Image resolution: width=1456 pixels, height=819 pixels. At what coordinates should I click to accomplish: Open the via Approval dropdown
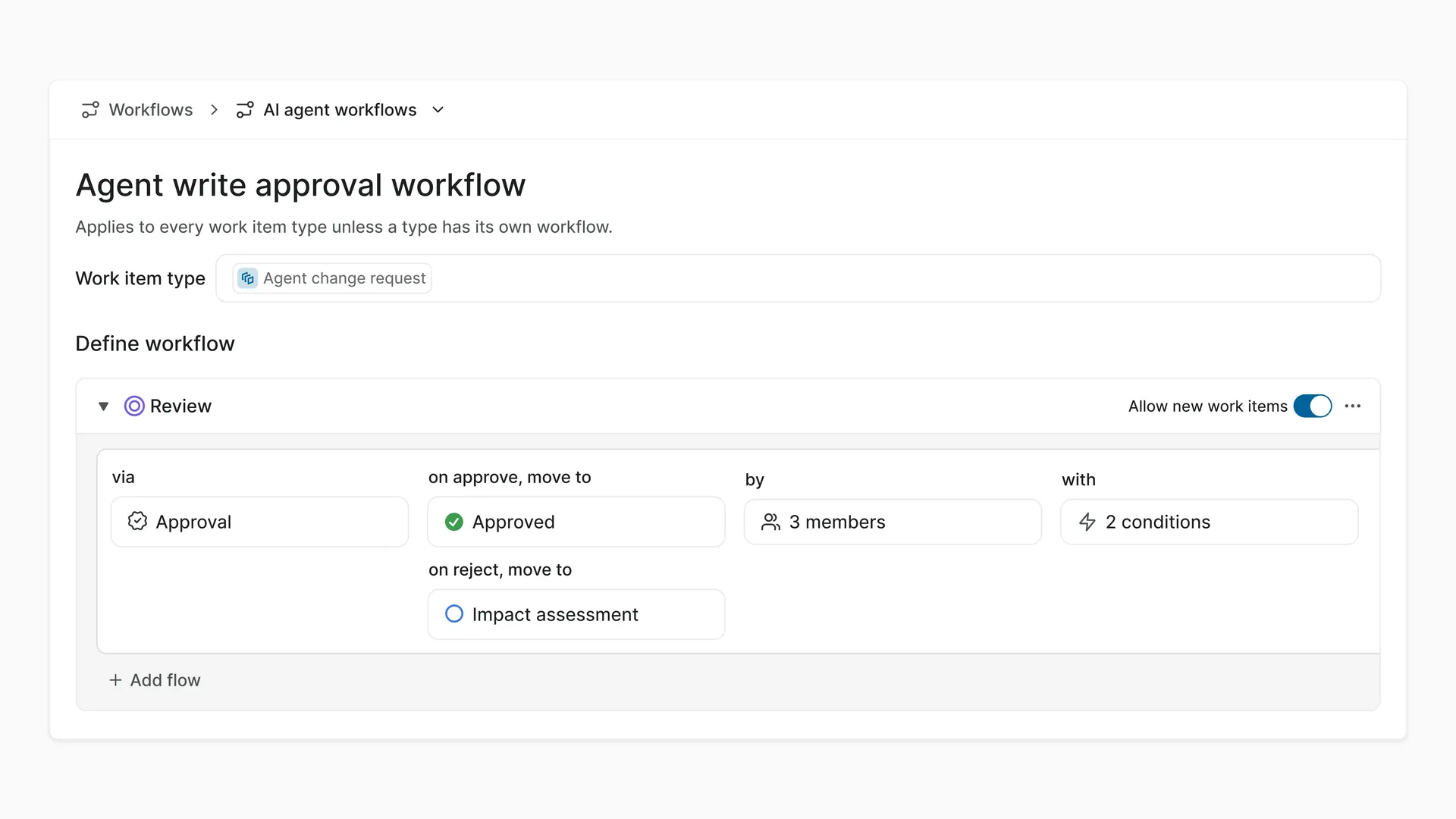pyautogui.click(x=259, y=522)
